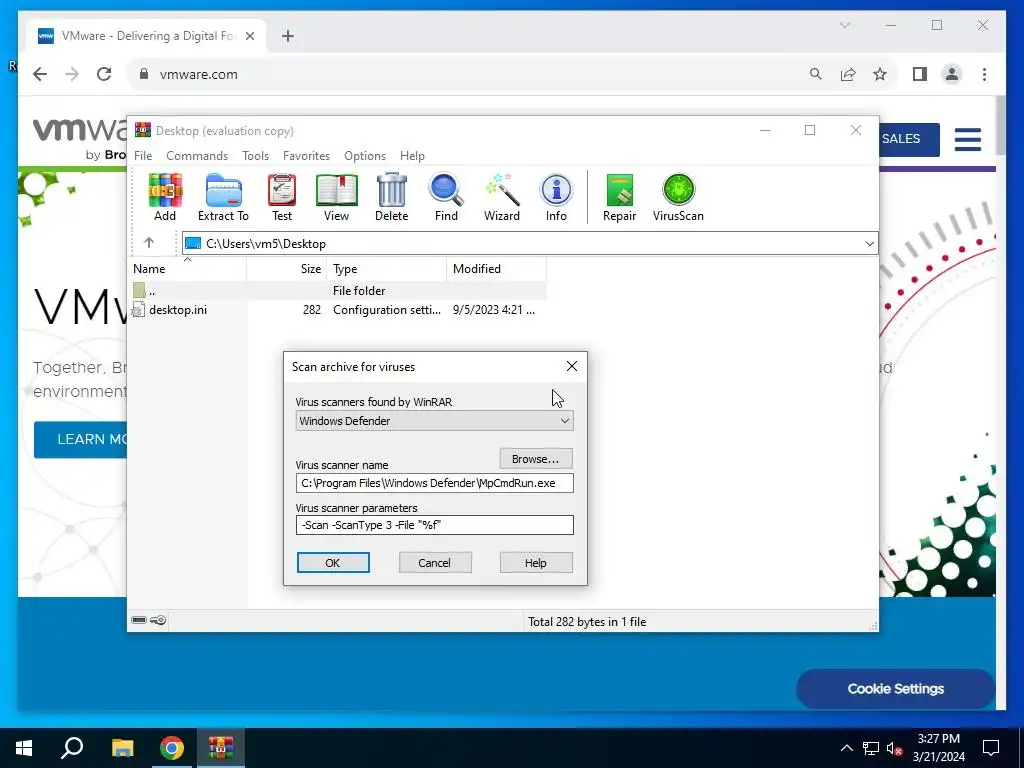Open the Favorites menu
This screenshot has width=1024, height=768.
[x=306, y=155]
